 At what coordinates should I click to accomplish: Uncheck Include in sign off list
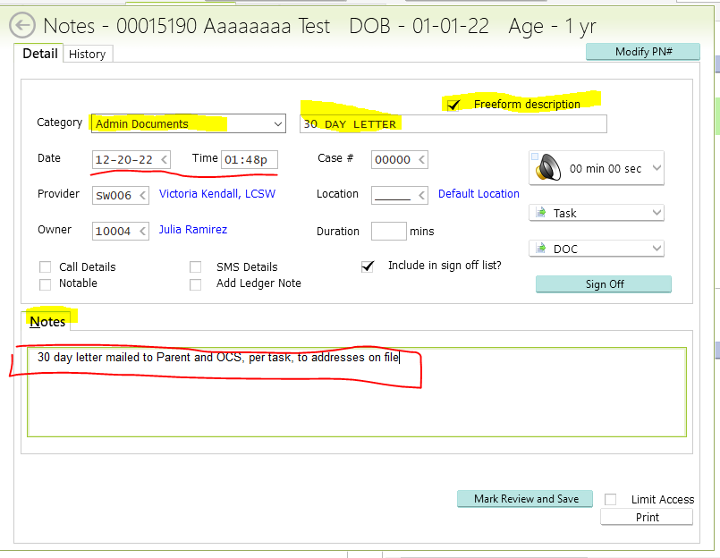(x=367, y=266)
